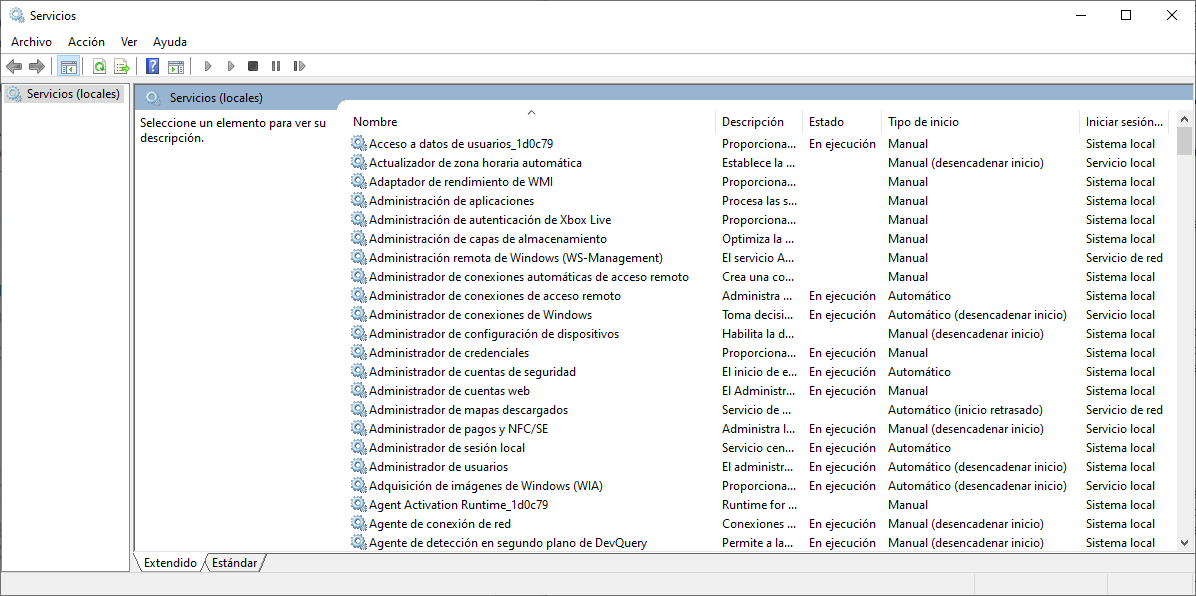Select Administrador de conexiones automáticas de acceso remoto
The height and width of the screenshot is (596, 1196).
coord(529,277)
